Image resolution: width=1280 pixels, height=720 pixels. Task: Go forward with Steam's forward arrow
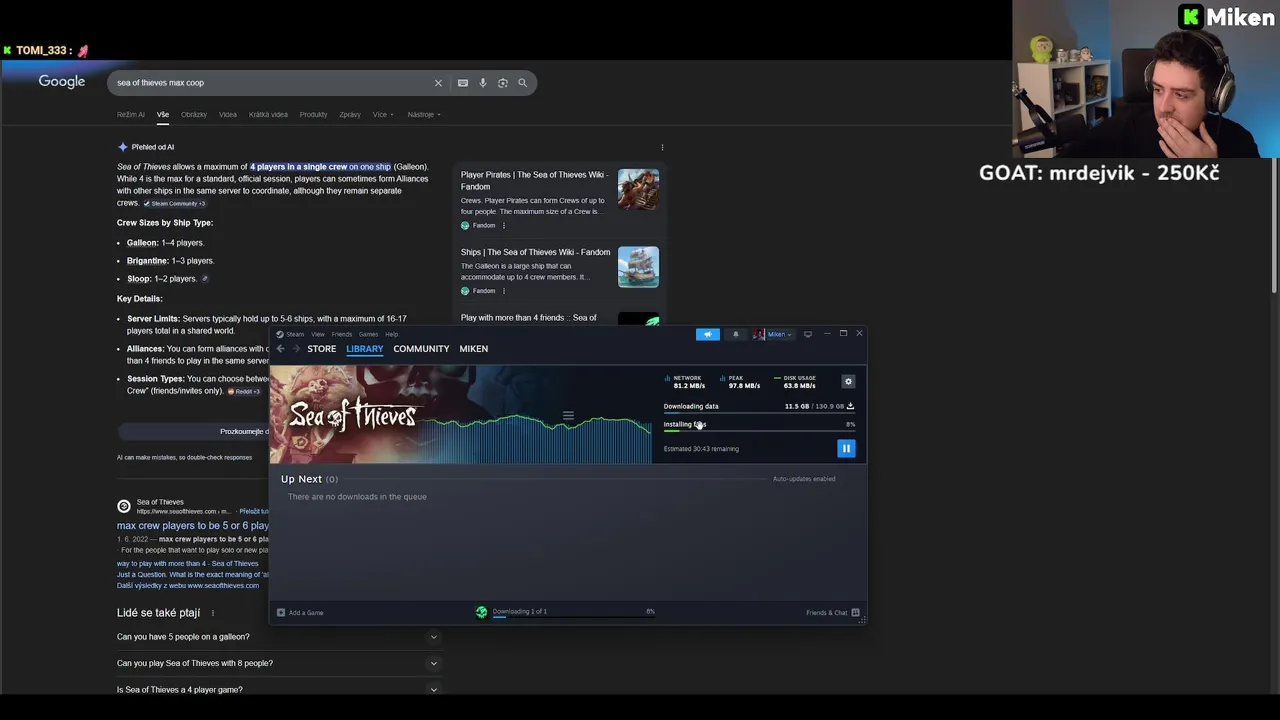pyautogui.click(x=296, y=349)
